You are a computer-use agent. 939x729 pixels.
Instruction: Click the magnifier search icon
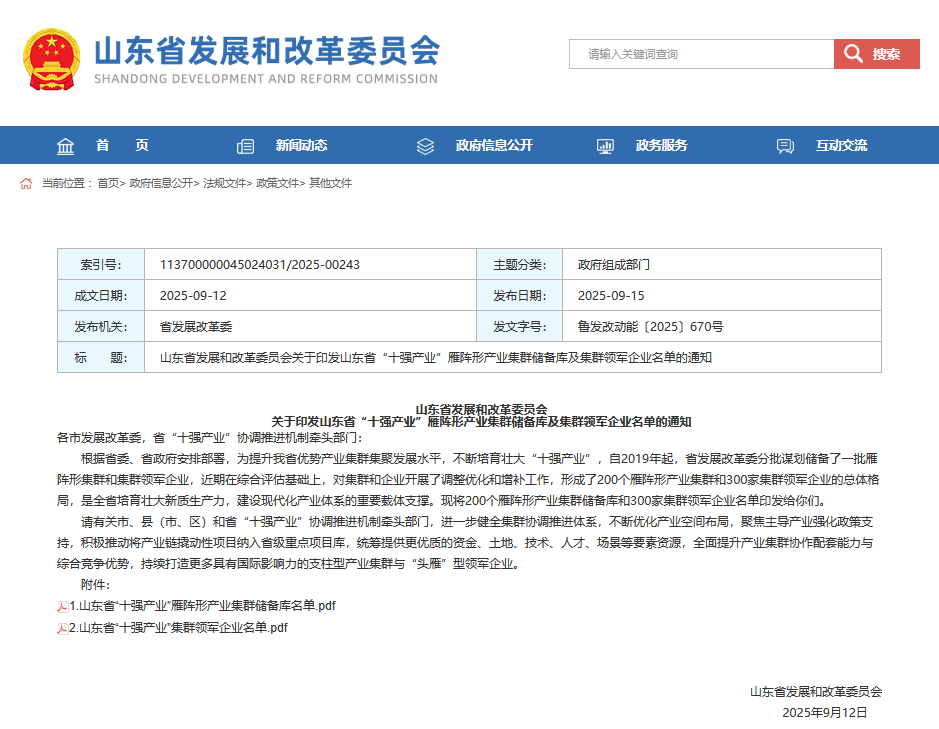(851, 53)
